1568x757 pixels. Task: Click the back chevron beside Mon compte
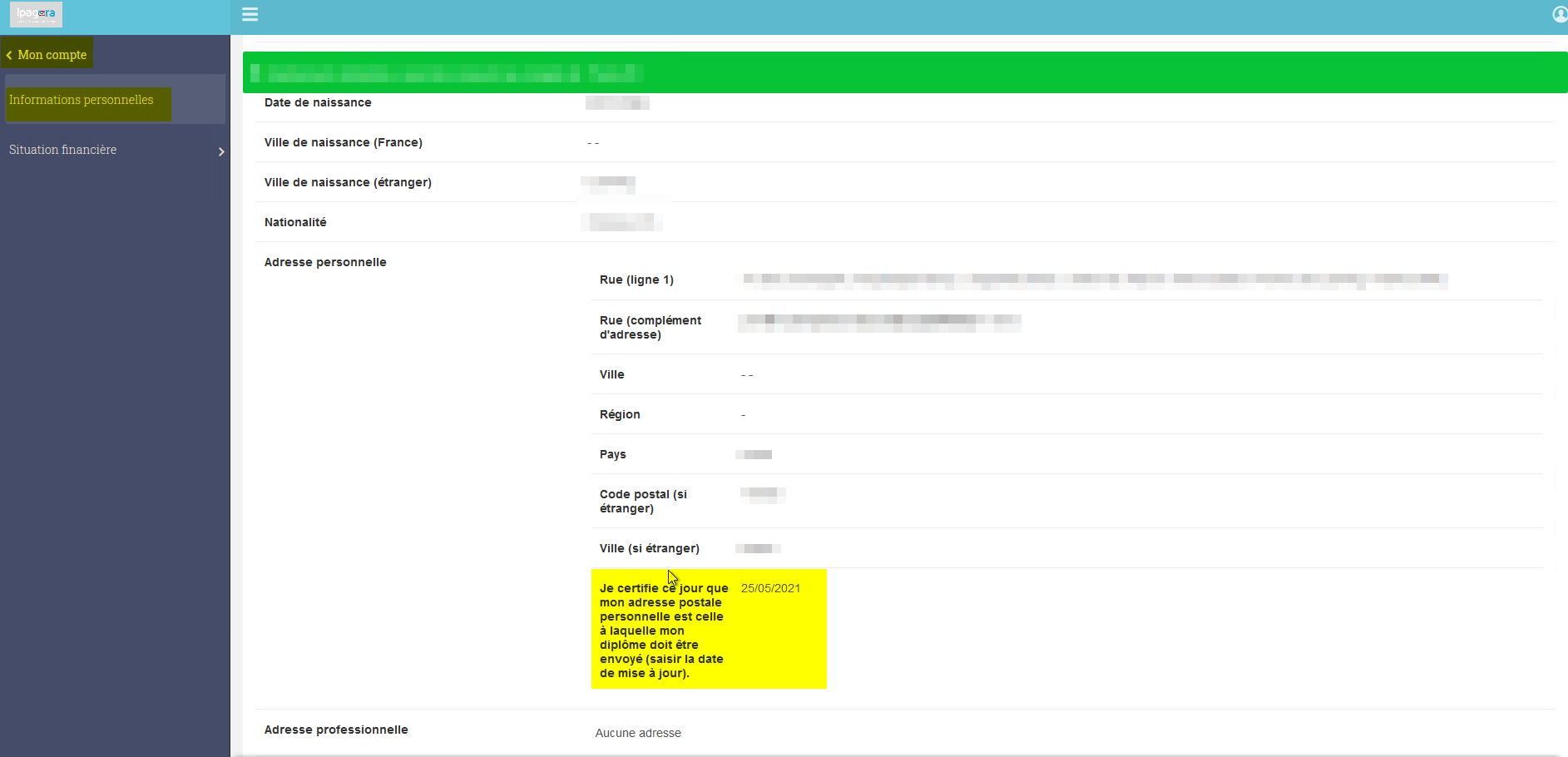(x=9, y=55)
